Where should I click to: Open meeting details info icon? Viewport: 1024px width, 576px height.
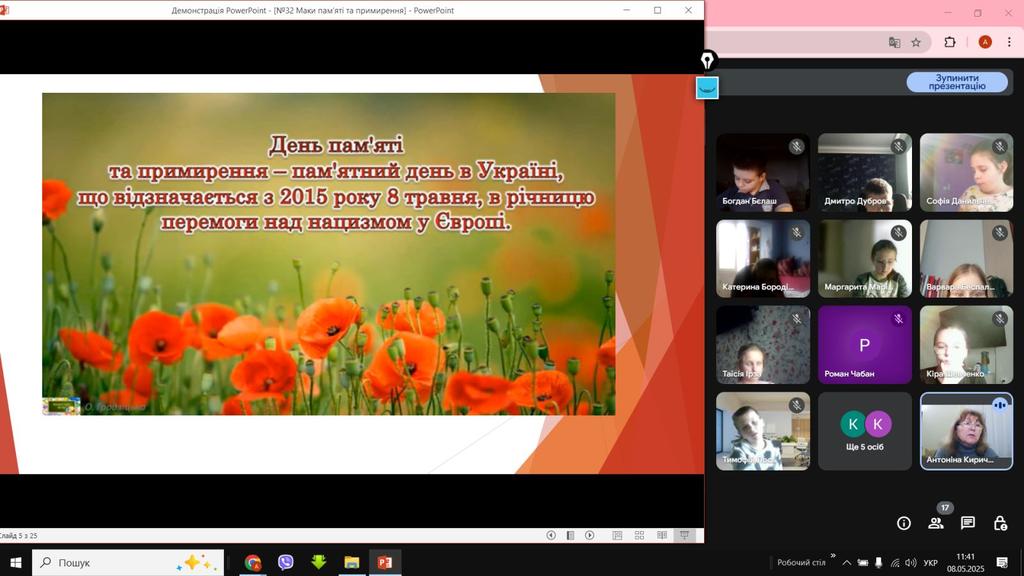(x=904, y=523)
